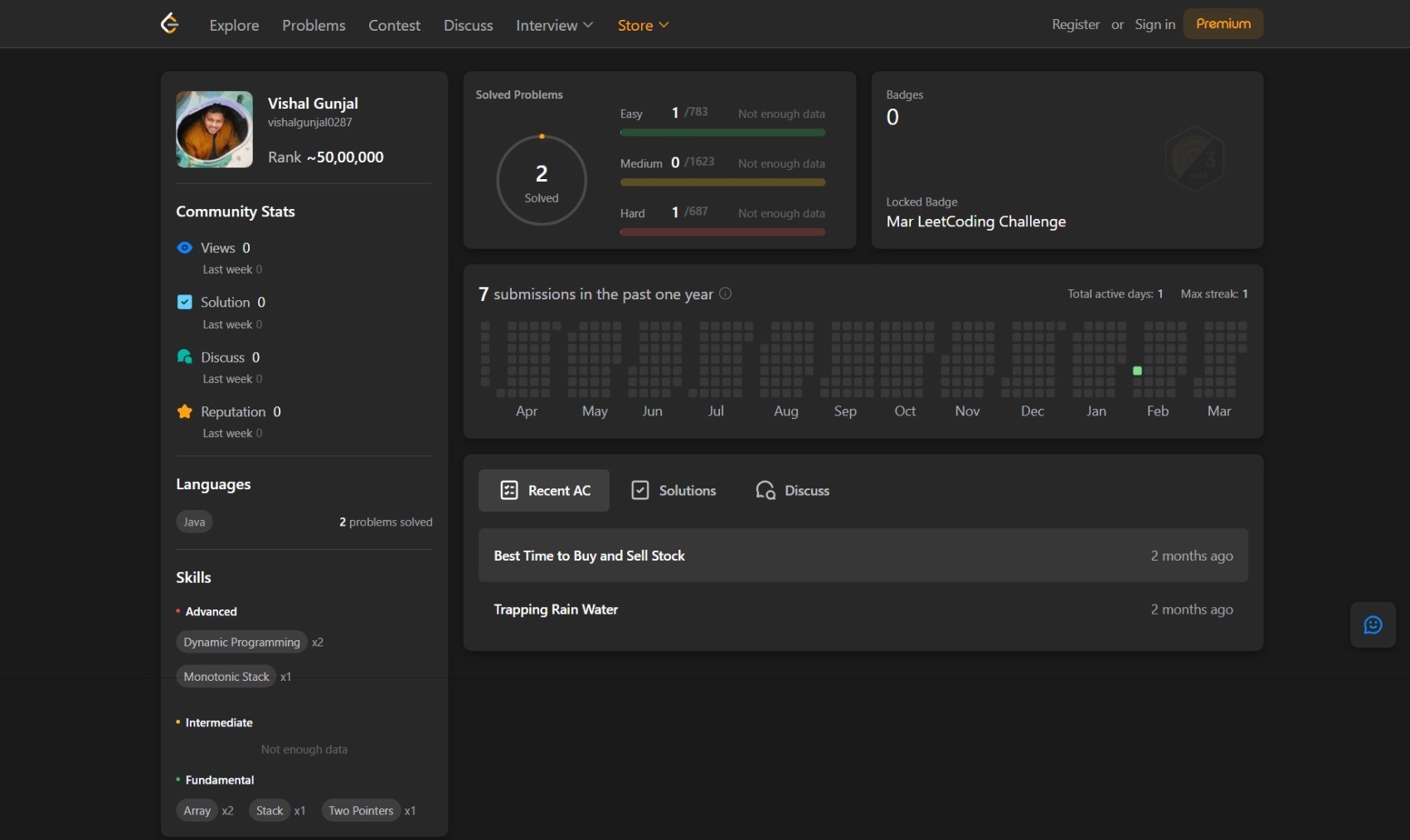Click the yellow Medium progress bar
The width and height of the screenshot is (1410, 840).
[x=722, y=182]
